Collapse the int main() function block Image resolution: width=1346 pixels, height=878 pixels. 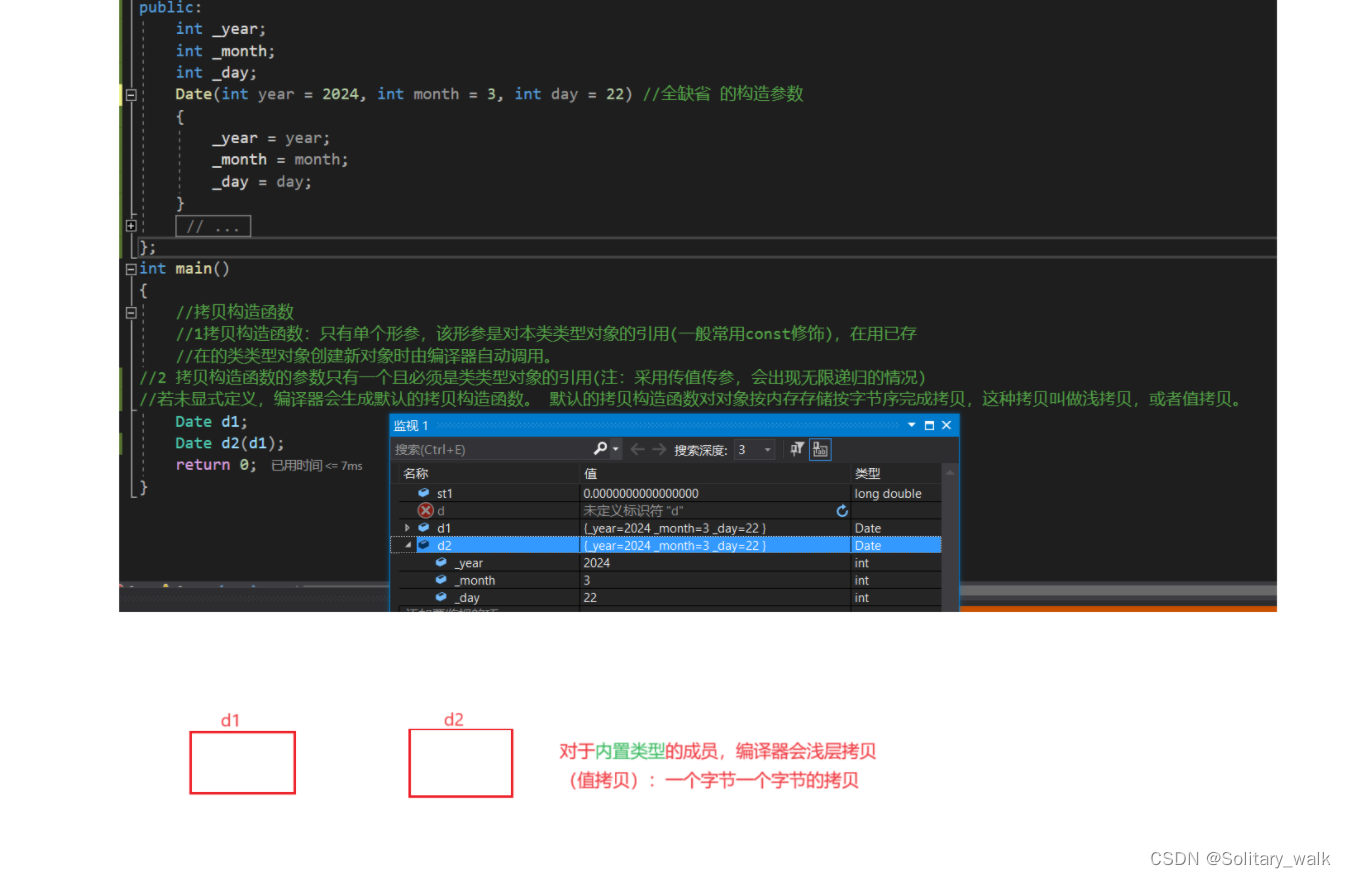[x=131, y=269]
